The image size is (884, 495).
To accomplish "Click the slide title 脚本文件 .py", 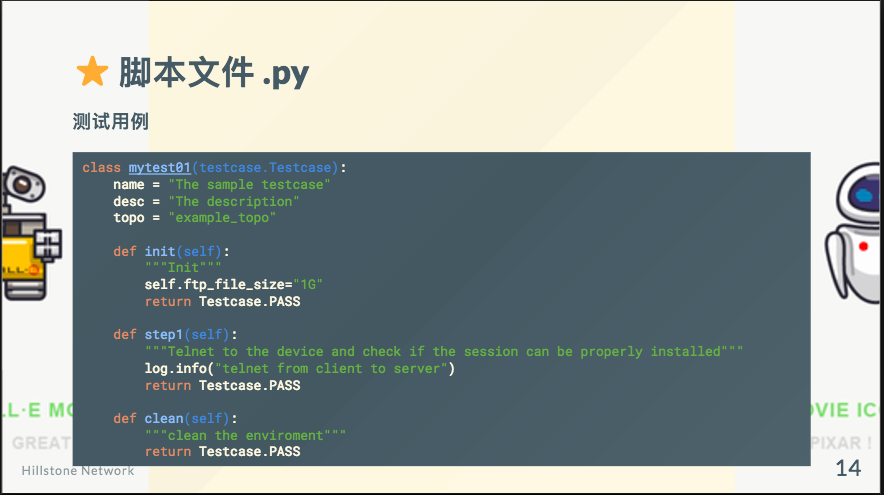I will pyautogui.click(x=214, y=73).
